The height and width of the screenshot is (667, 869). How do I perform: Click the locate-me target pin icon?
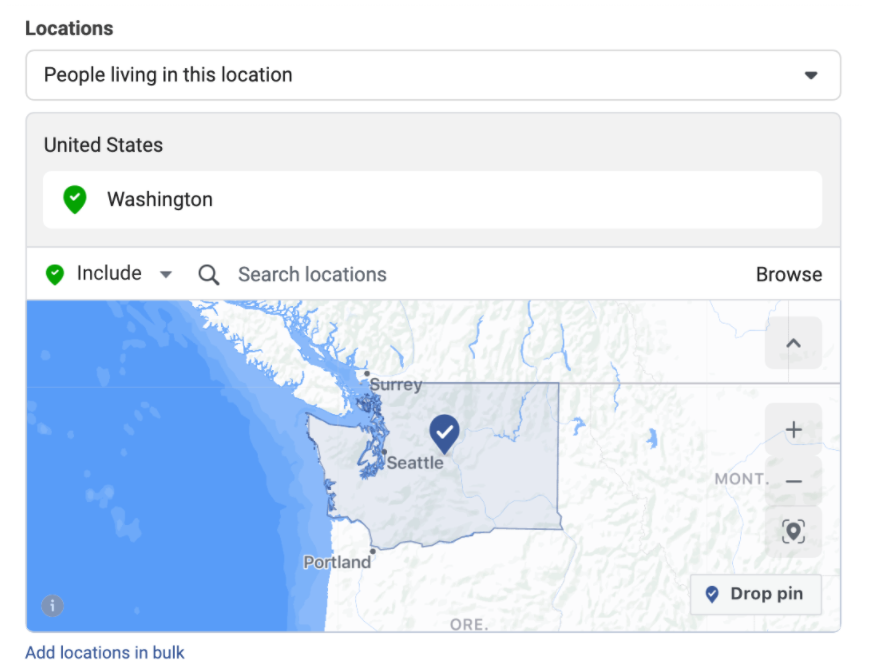tap(793, 532)
